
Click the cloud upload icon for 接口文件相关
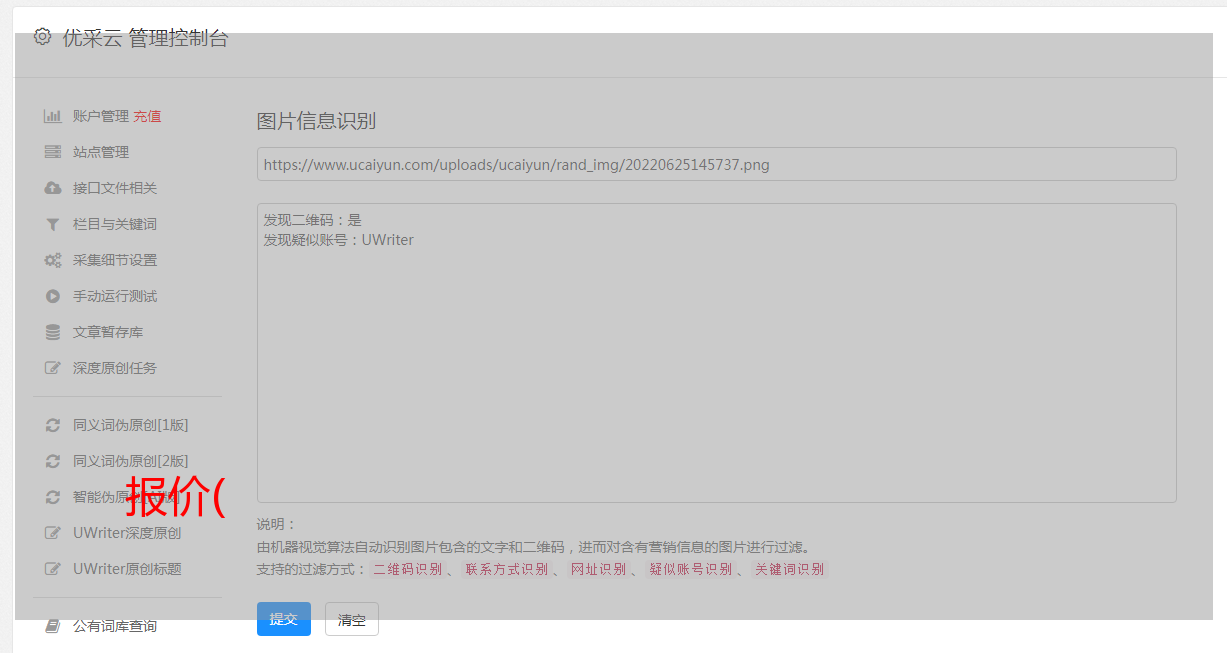(x=53, y=188)
